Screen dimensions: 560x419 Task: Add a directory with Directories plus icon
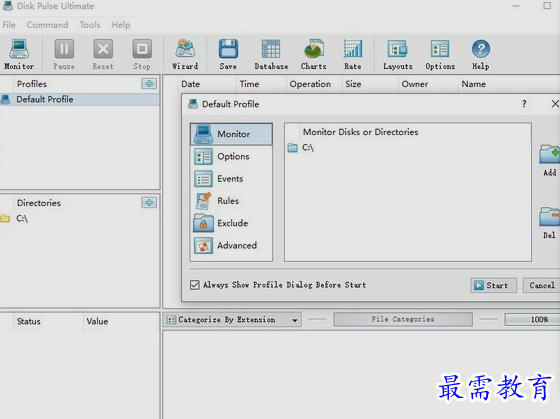149,203
